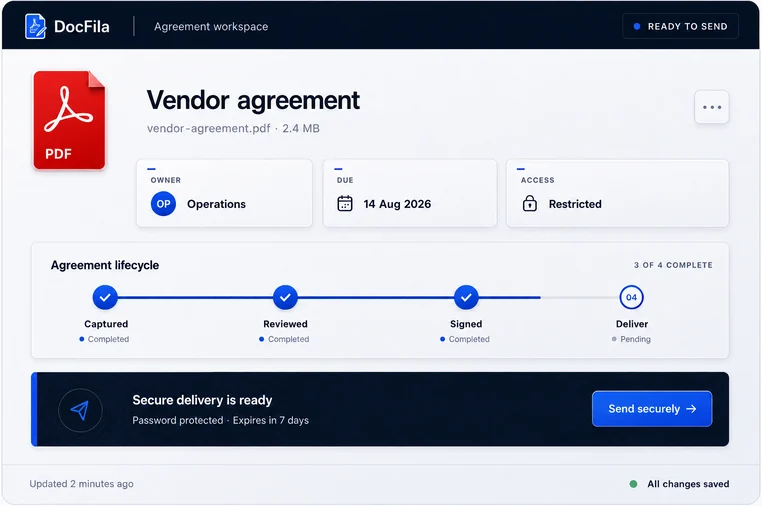Click the vendor-agreement.pdf file name text

pyautogui.click(x=208, y=128)
